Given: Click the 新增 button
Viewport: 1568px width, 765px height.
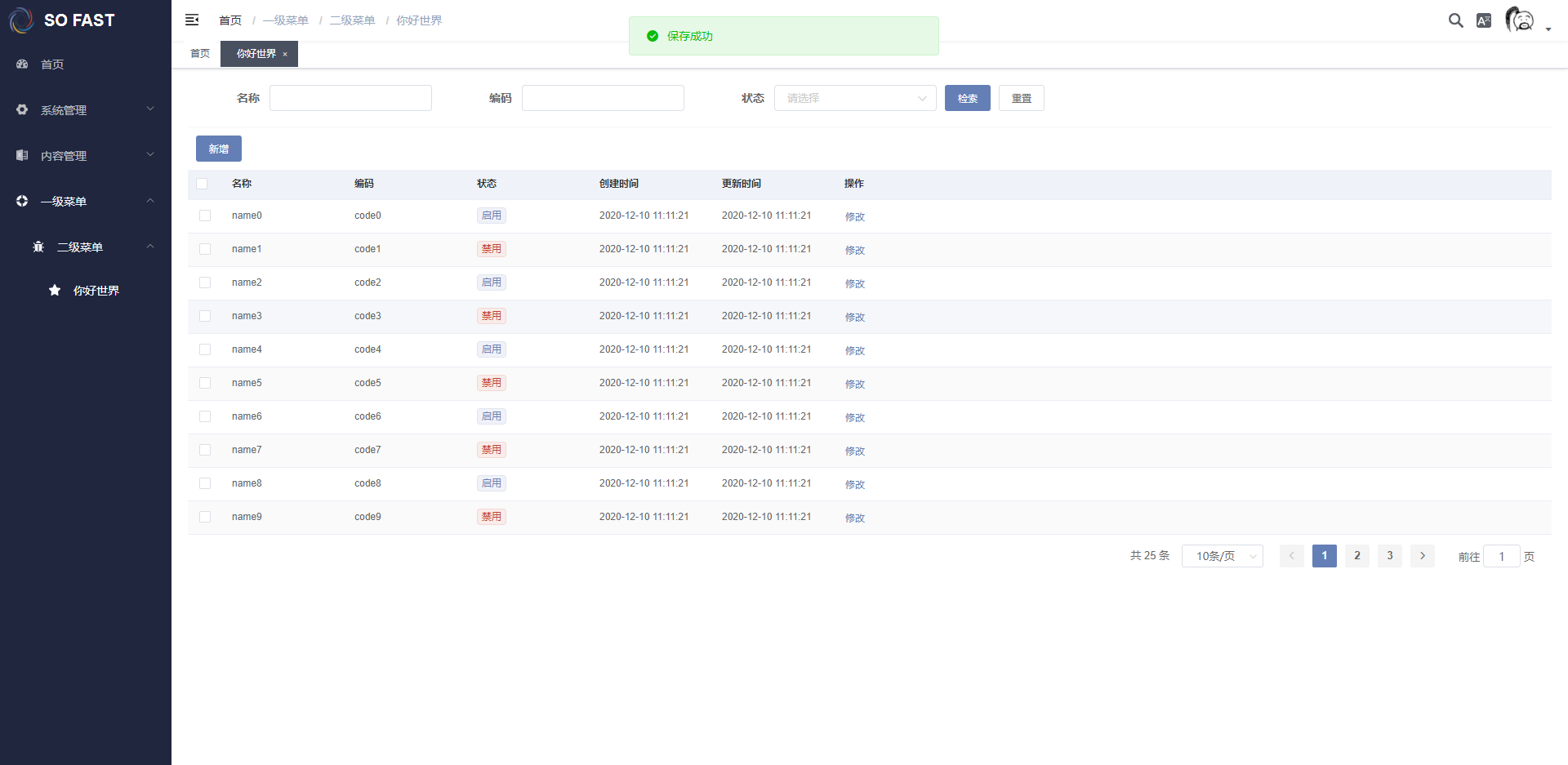Looking at the screenshot, I should click(218, 149).
